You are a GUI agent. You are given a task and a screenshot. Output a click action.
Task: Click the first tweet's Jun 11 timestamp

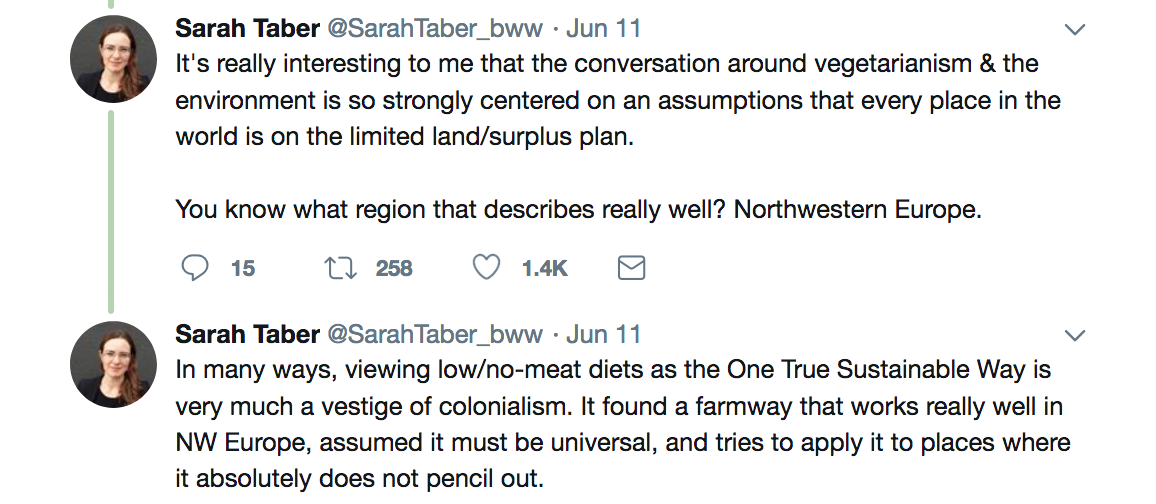[604, 29]
